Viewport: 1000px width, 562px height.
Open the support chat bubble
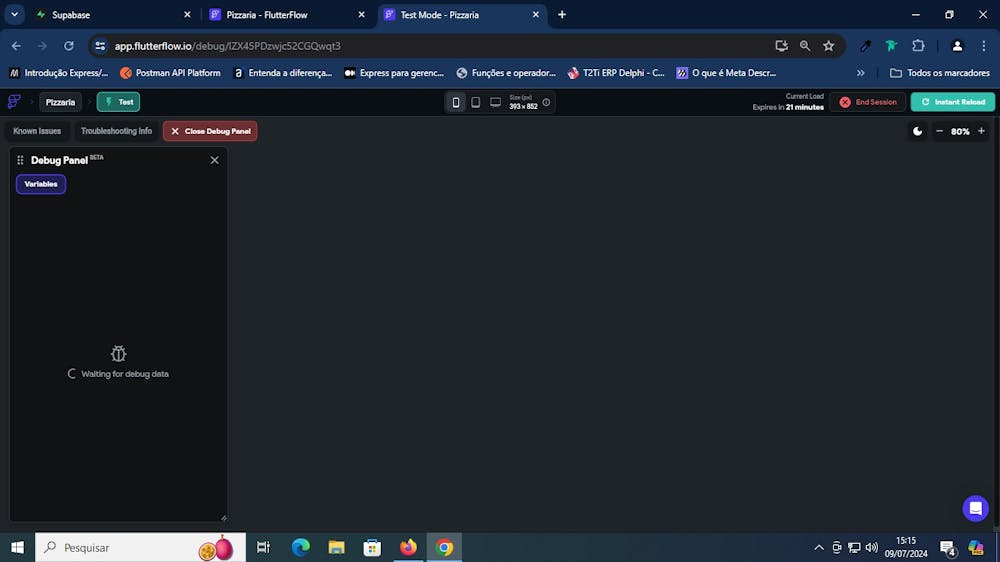pyautogui.click(x=975, y=508)
